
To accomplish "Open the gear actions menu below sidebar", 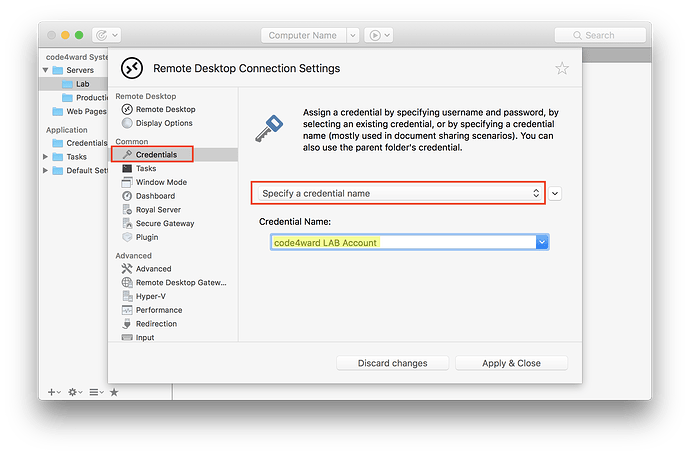I will click(x=73, y=392).
